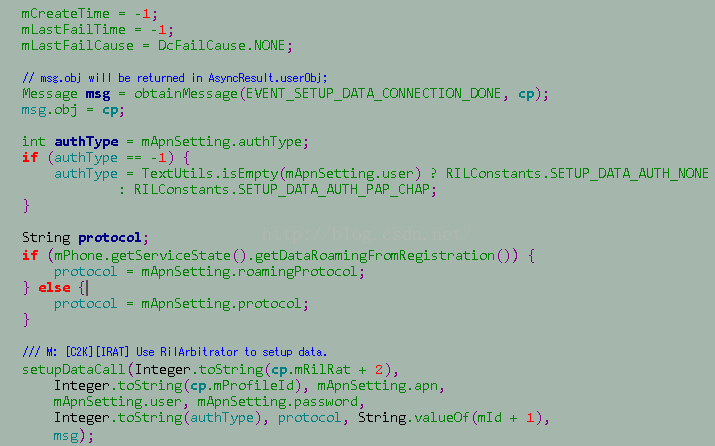Viewport: 715px width, 446px height.
Task: Click the text "mApnSetting.roamingProtocol"
Action: (249, 272)
